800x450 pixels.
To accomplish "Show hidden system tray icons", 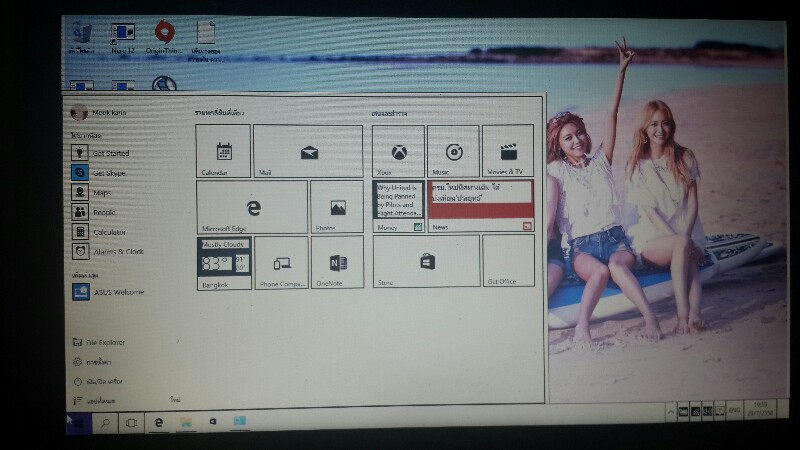I will (672, 412).
